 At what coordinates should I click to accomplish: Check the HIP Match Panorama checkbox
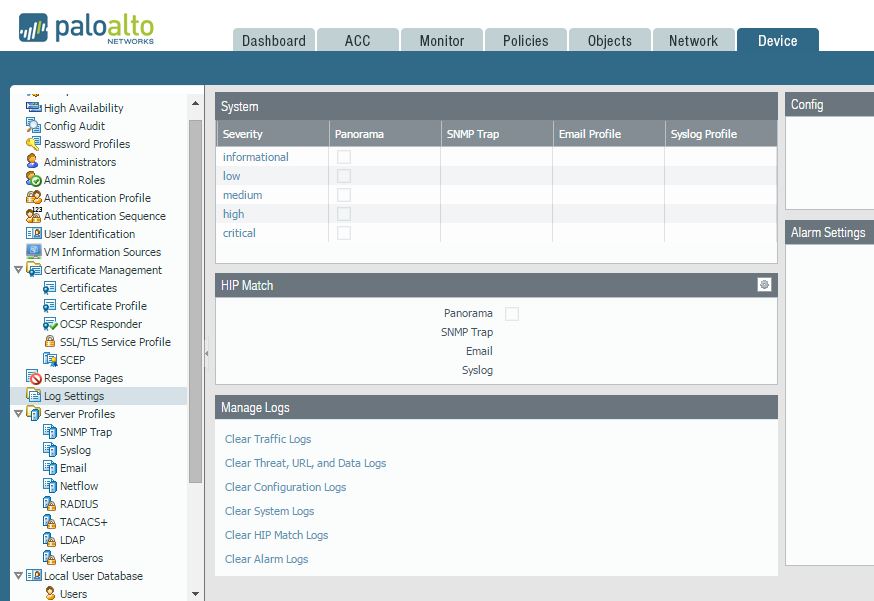(512, 314)
